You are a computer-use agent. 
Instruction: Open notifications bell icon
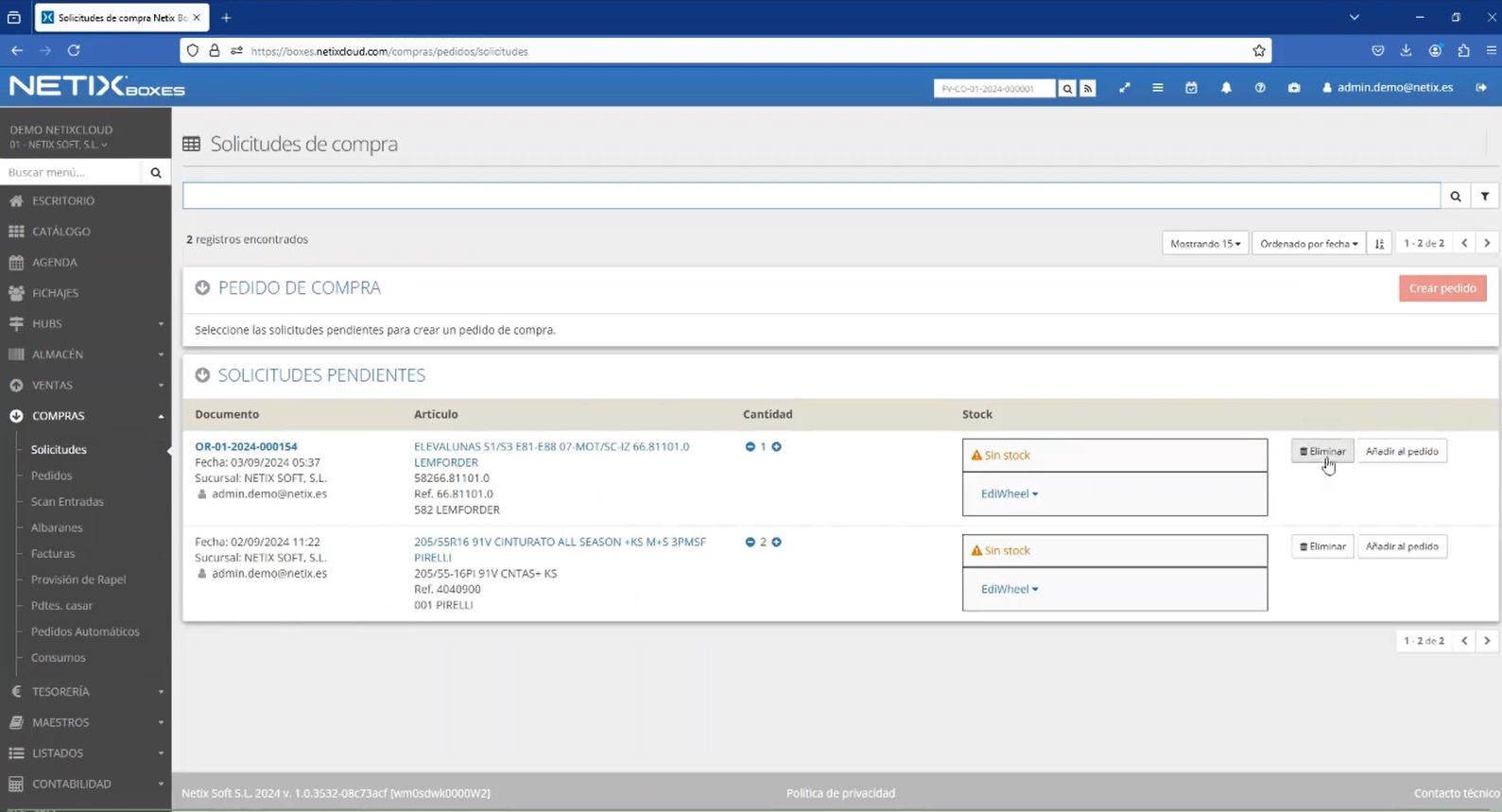(1226, 88)
